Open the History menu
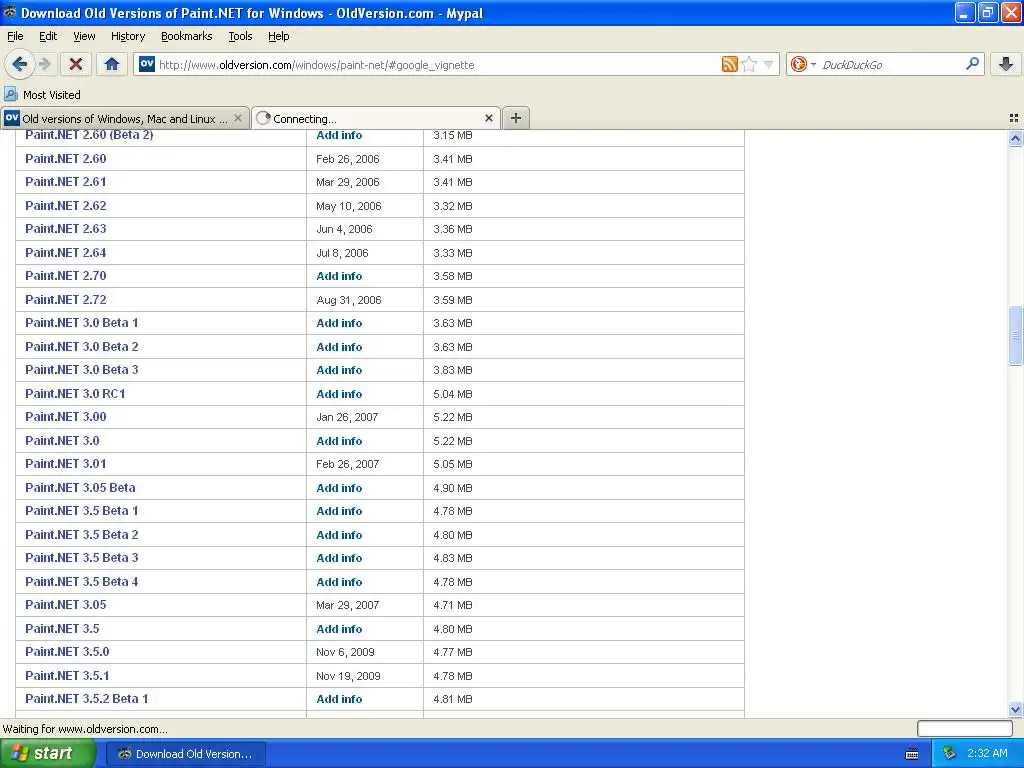Screen dimensions: 1024x768 pyautogui.click(x=128, y=36)
